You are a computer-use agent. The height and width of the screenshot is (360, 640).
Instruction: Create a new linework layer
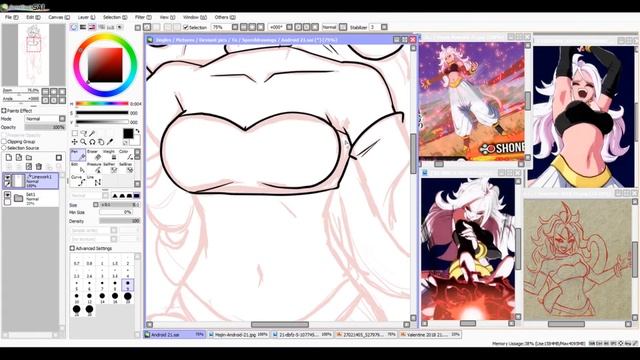pos(19,158)
